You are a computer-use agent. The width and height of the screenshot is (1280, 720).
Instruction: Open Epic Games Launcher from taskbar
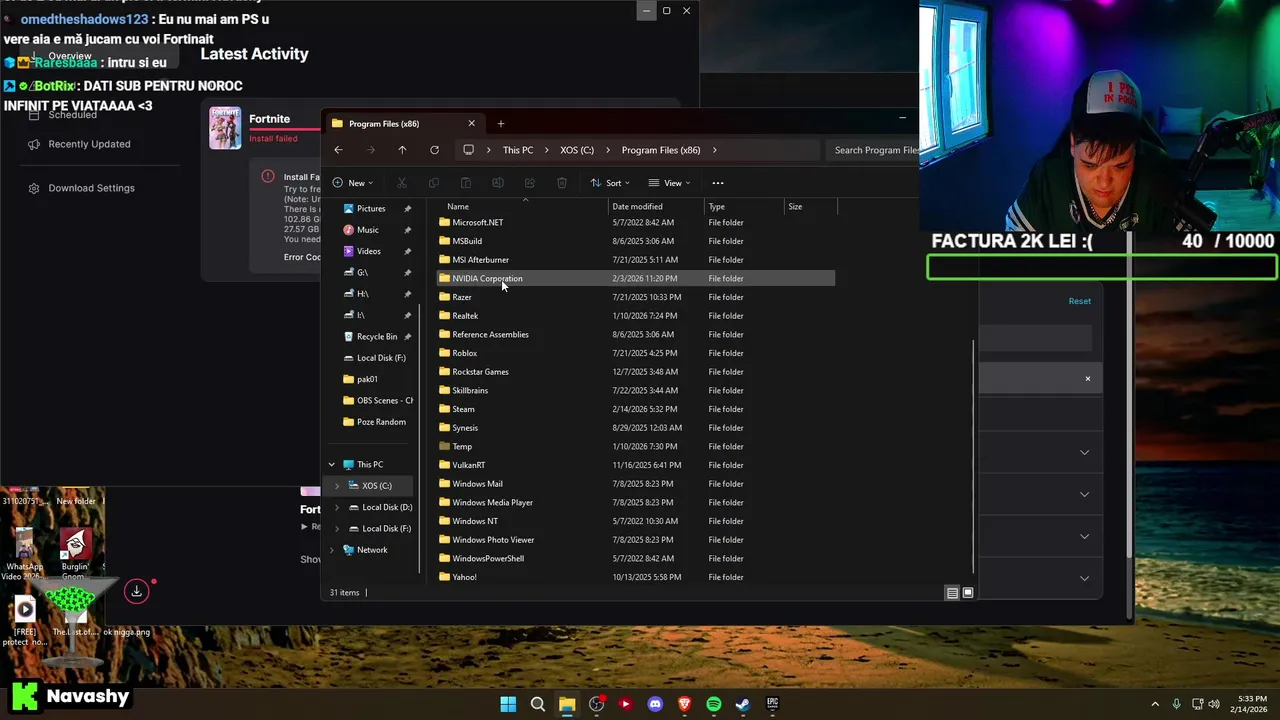coord(772,704)
